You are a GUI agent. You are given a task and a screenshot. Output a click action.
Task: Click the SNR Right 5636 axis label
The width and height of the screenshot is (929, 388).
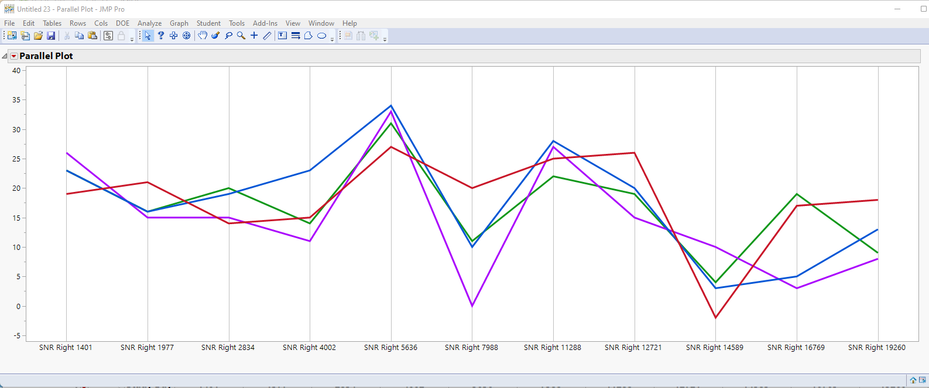pos(391,348)
